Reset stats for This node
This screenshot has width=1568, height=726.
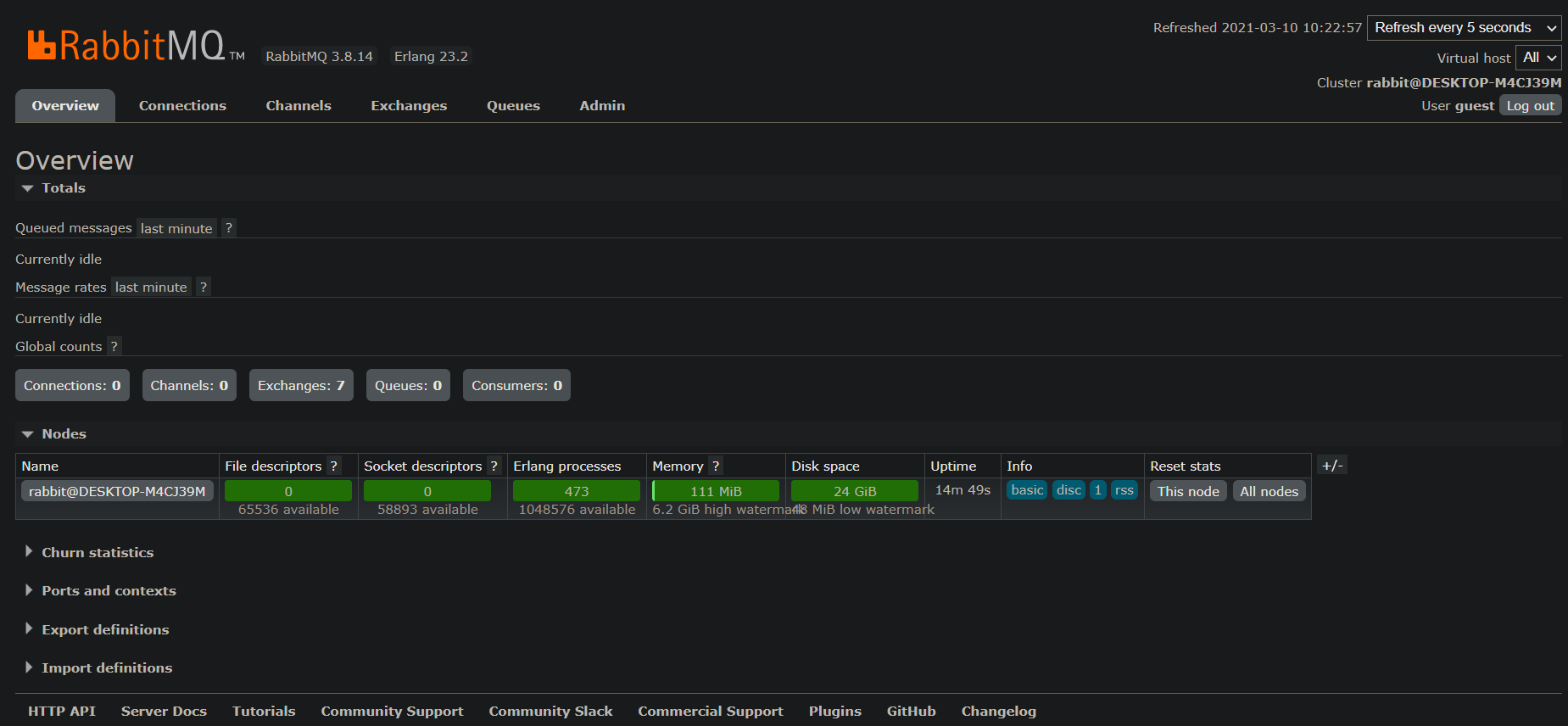pyautogui.click(x=1188, y=491)
